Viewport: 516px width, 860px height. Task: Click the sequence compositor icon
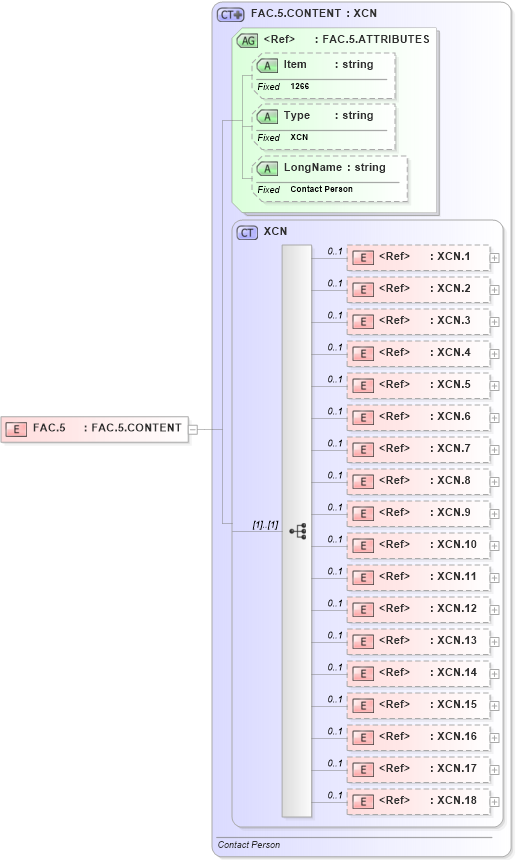pyautogui.click(x=298, y=531)
